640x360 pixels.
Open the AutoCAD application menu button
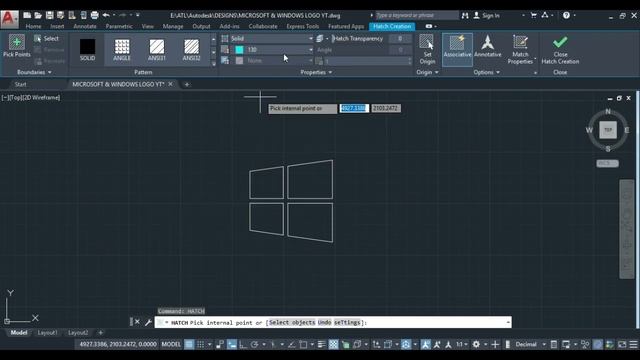tap(9, 19)
